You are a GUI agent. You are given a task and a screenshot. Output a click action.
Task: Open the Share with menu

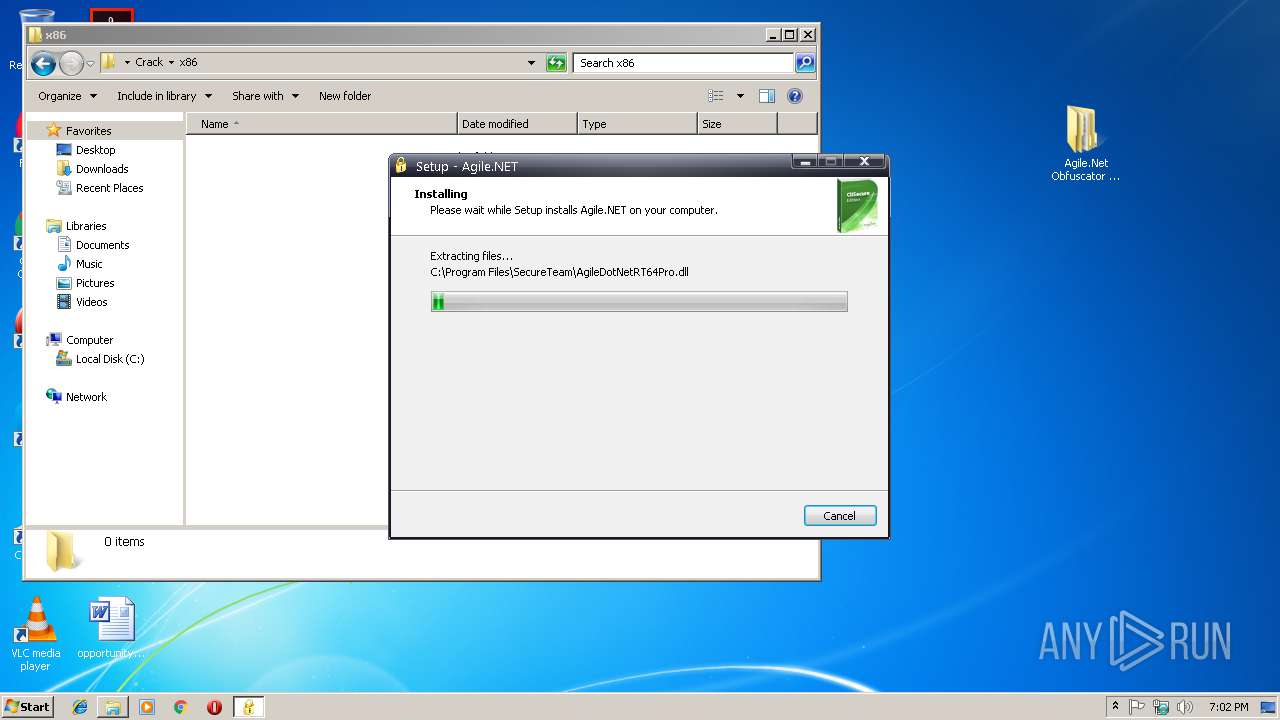265,96
